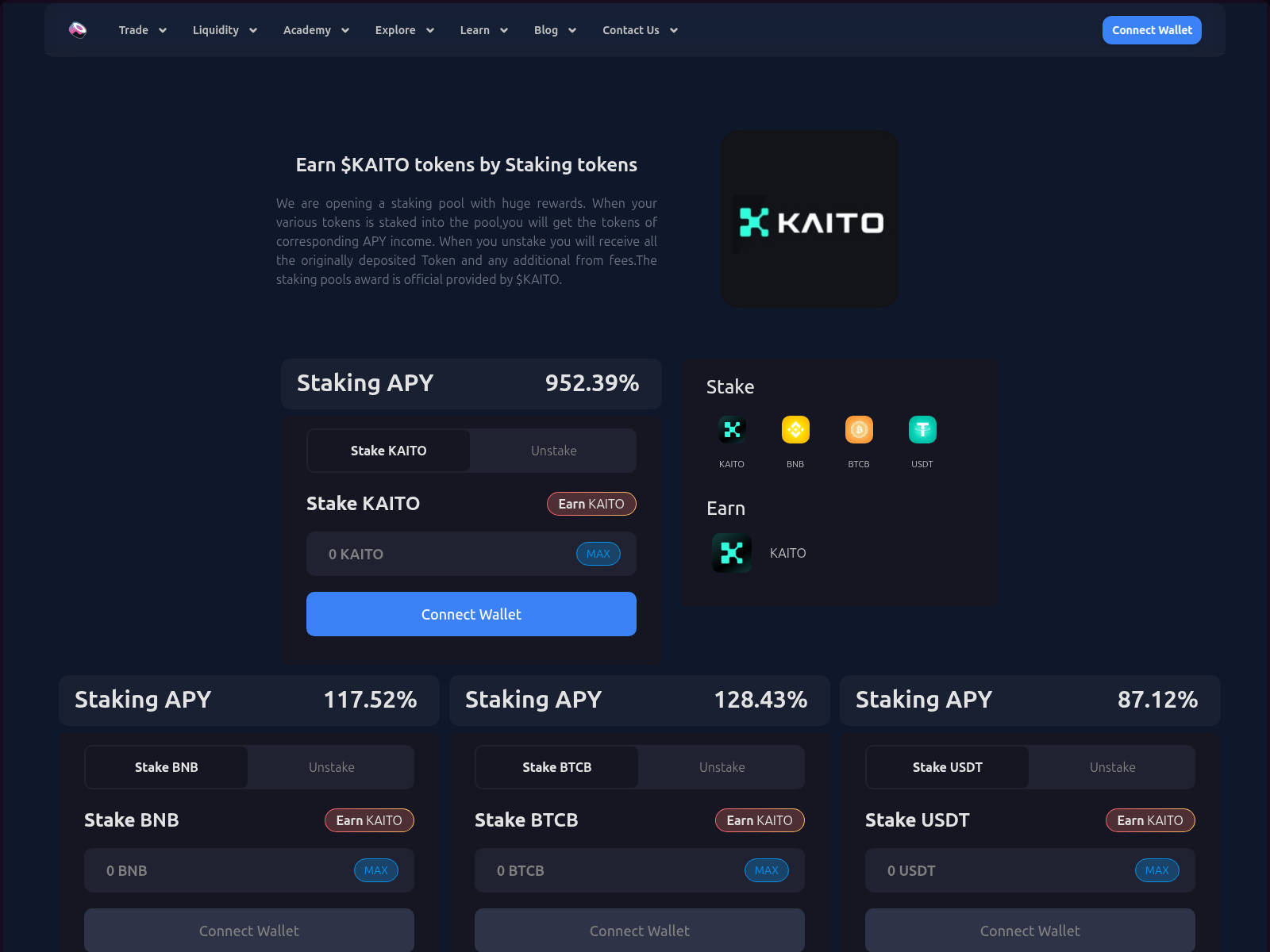Click the 952.39% Staking APY value
This screenshot has height=952, width=1270.
click(x=592, y=383)
